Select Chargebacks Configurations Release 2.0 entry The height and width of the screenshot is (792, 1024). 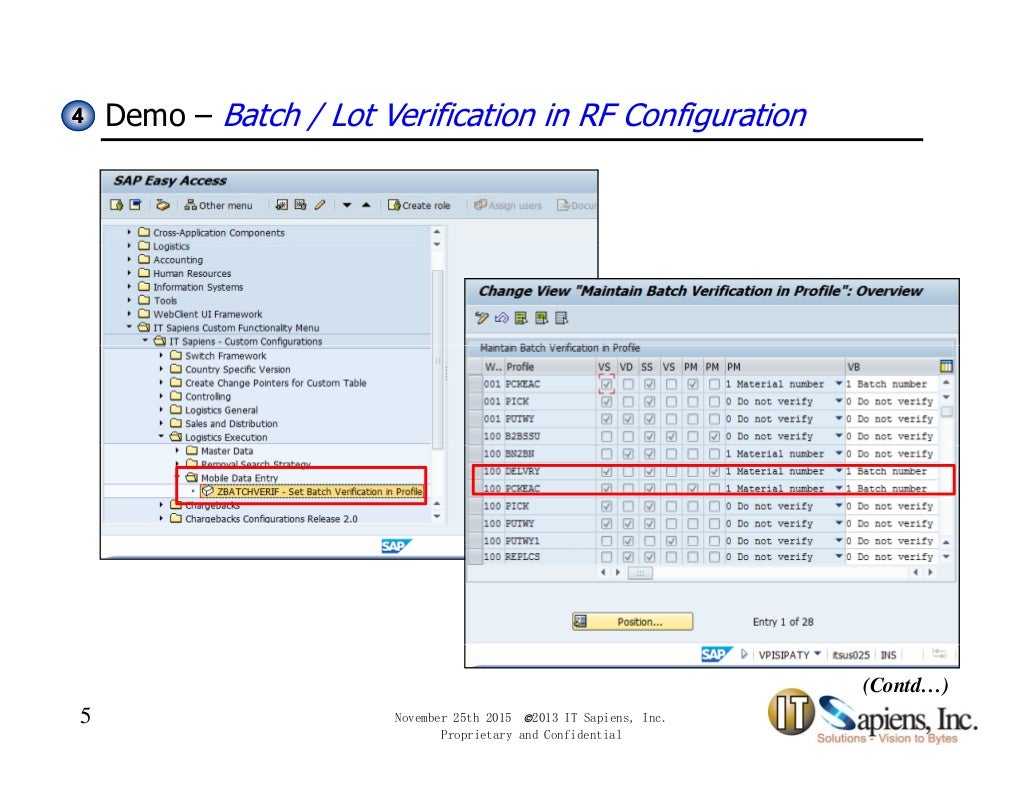click(x=271, y=519)
